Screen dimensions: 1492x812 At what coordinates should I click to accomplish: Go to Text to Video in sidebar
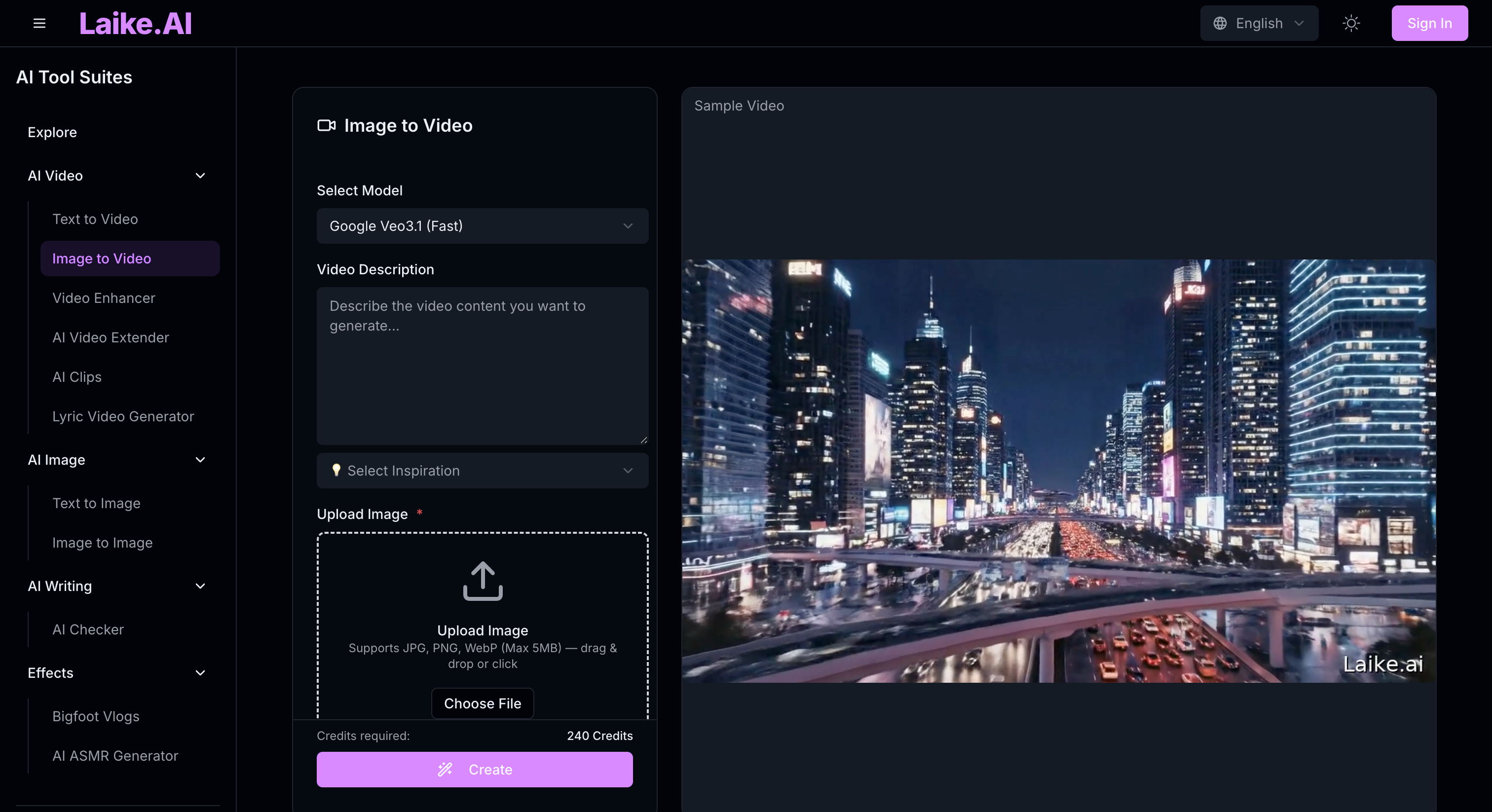(95, 219)
